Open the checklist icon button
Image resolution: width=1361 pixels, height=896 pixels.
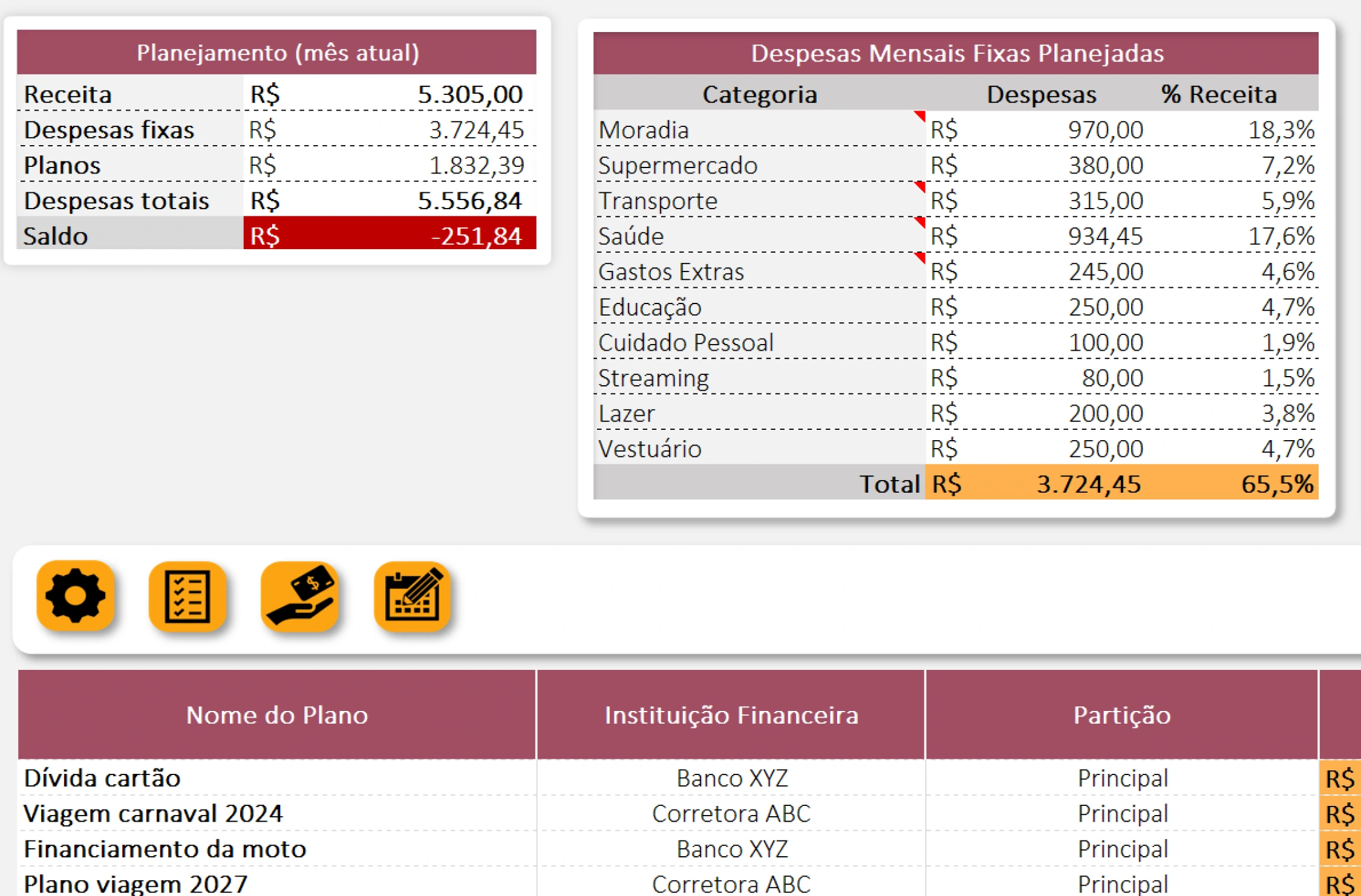[x=188, y=596]
